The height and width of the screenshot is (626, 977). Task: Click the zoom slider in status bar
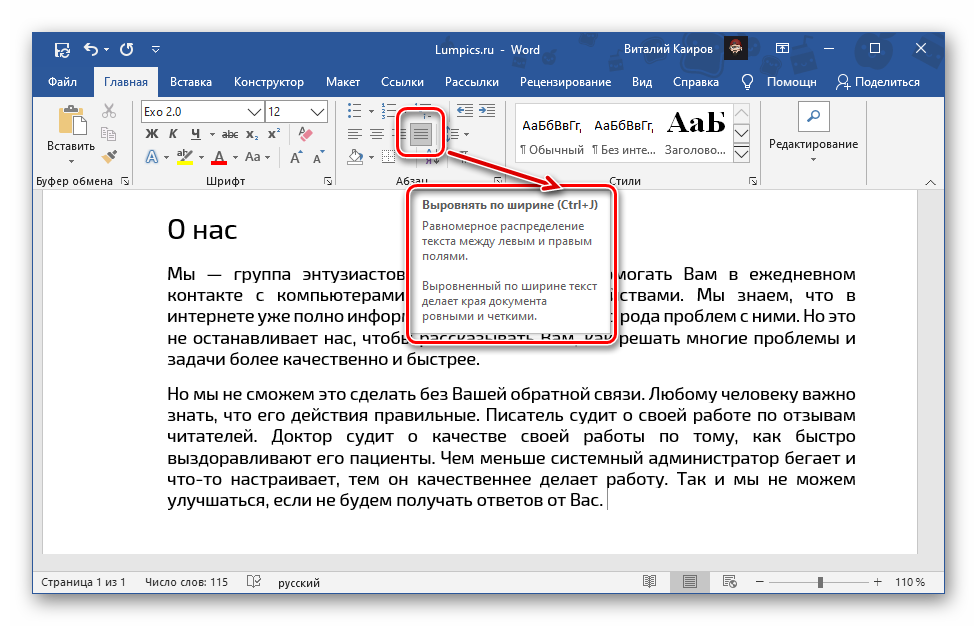point(820,582)
